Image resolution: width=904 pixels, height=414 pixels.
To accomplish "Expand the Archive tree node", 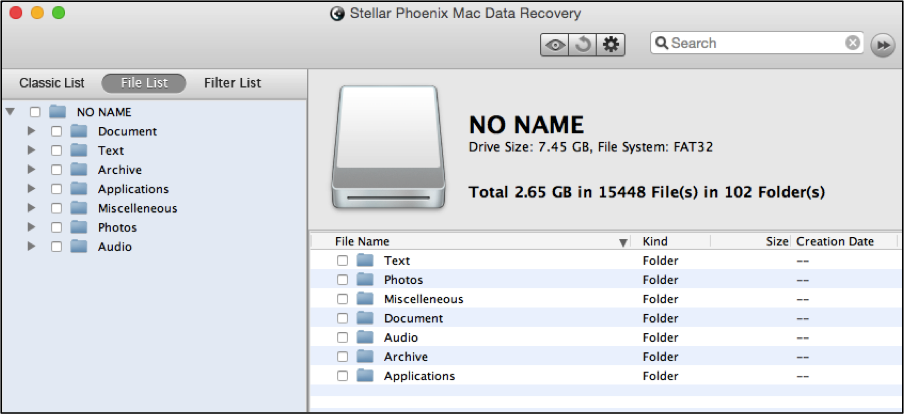I will coord(31,170).
